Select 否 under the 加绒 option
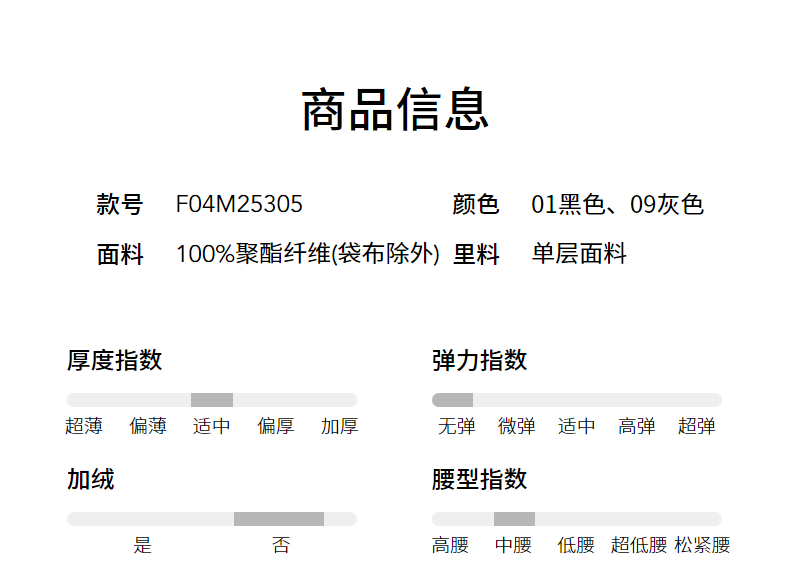 coord(281,545)
